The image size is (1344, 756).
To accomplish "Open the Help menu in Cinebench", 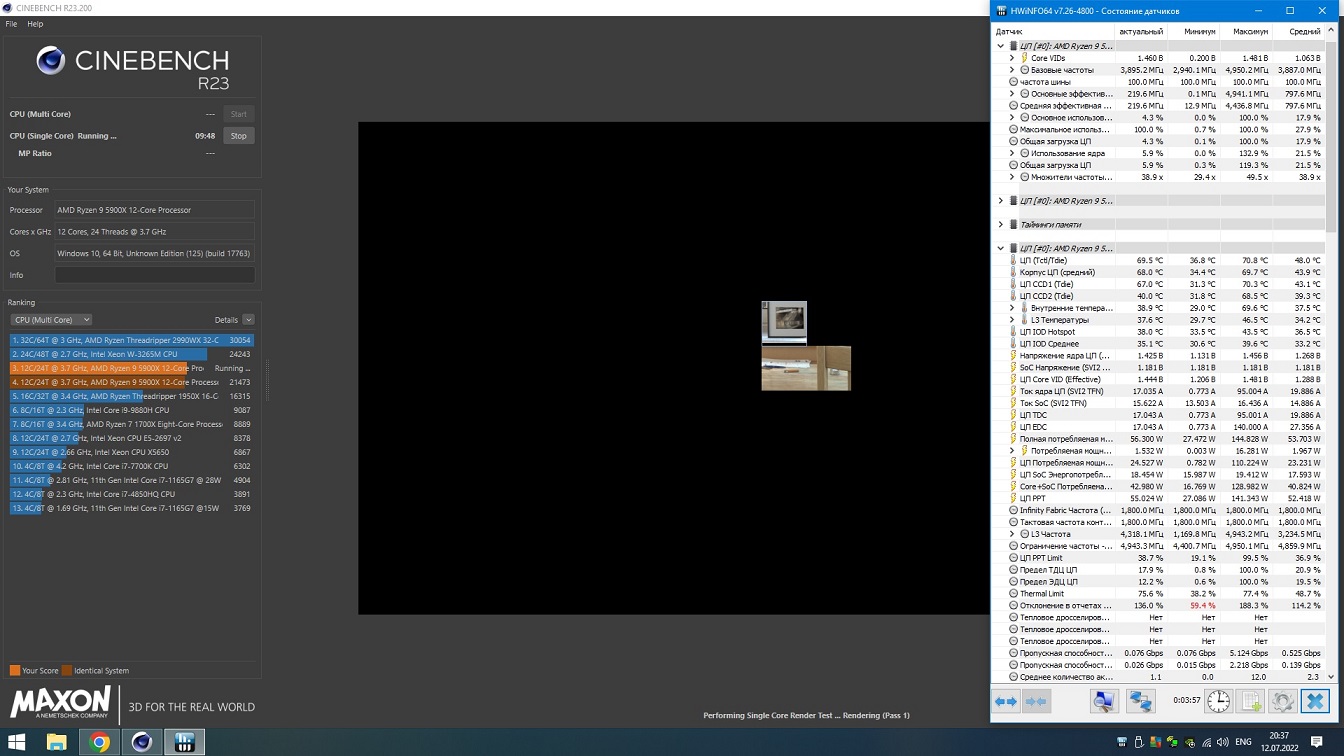I will coord(35,24).
